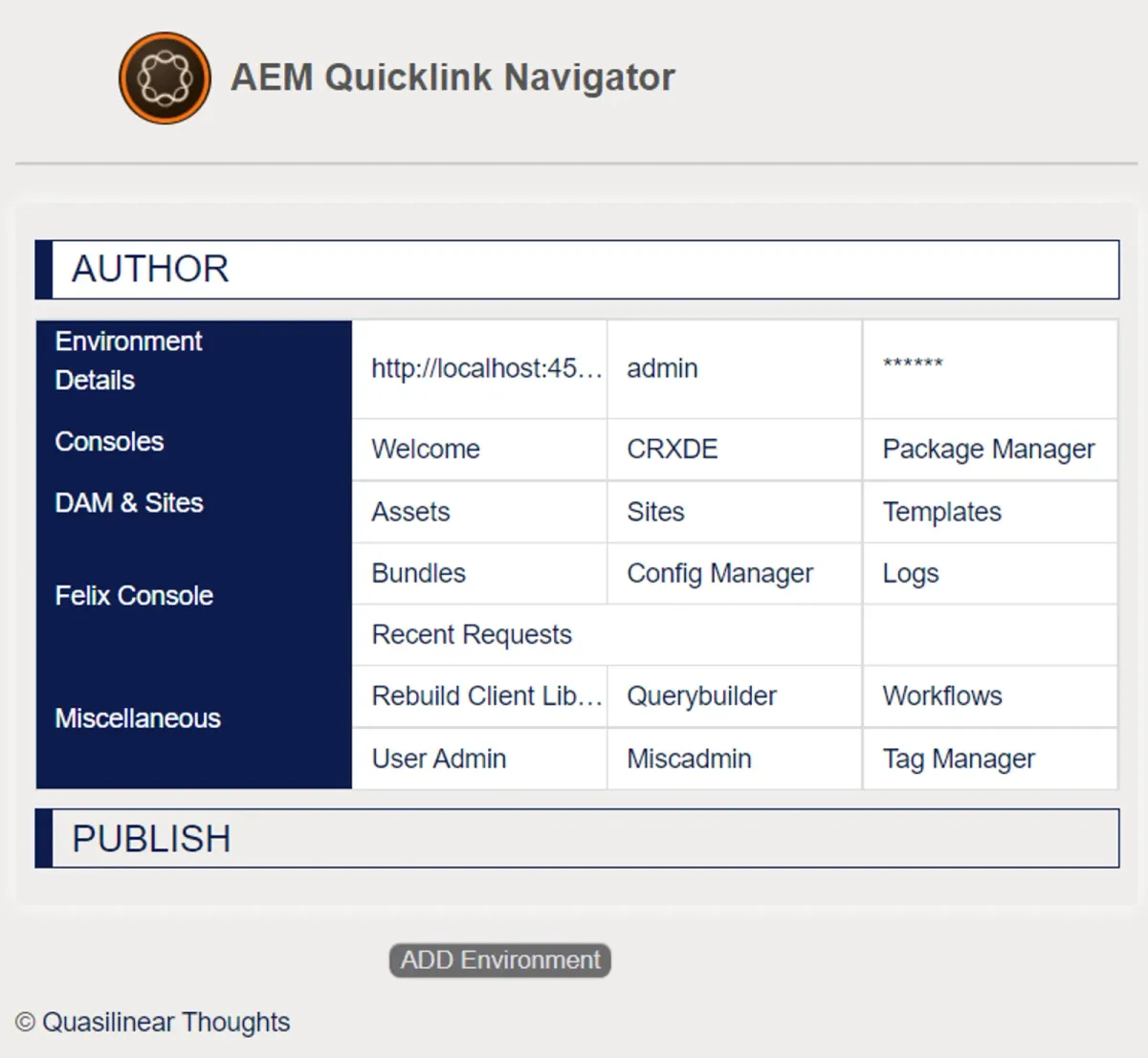
Task: Open Config Manager link
Action: pos(719,573)
